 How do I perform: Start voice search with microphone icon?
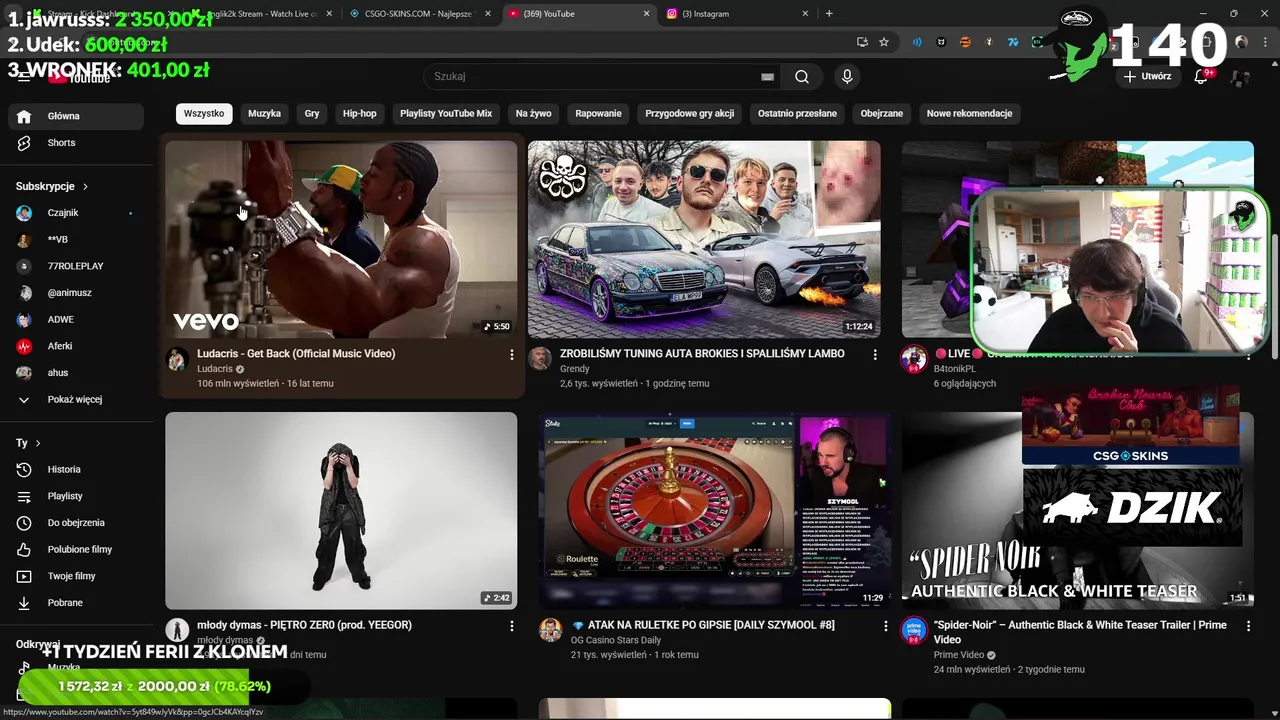tap(847, 77)
